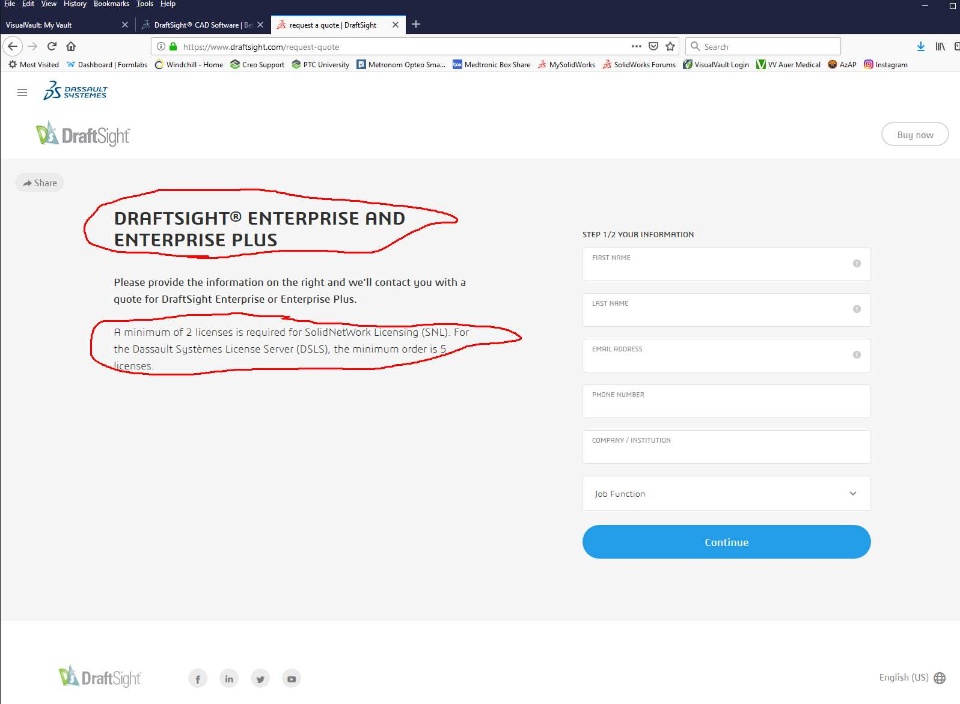Click the DraftSight header logo

pyautogui.click(x=83, y=134)
